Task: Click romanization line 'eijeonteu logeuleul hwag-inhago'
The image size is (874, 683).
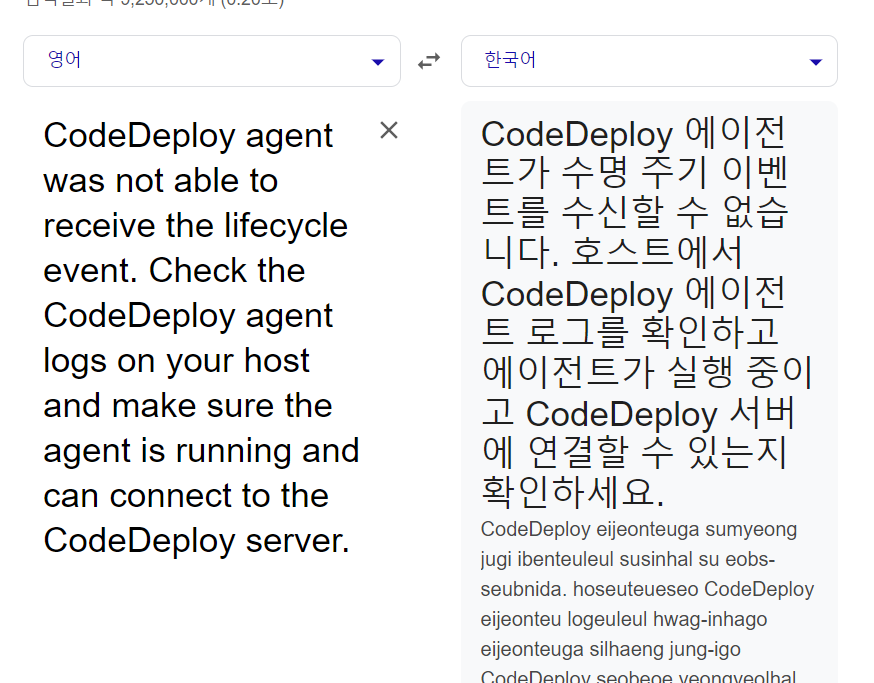Action: tap(624, 619)
